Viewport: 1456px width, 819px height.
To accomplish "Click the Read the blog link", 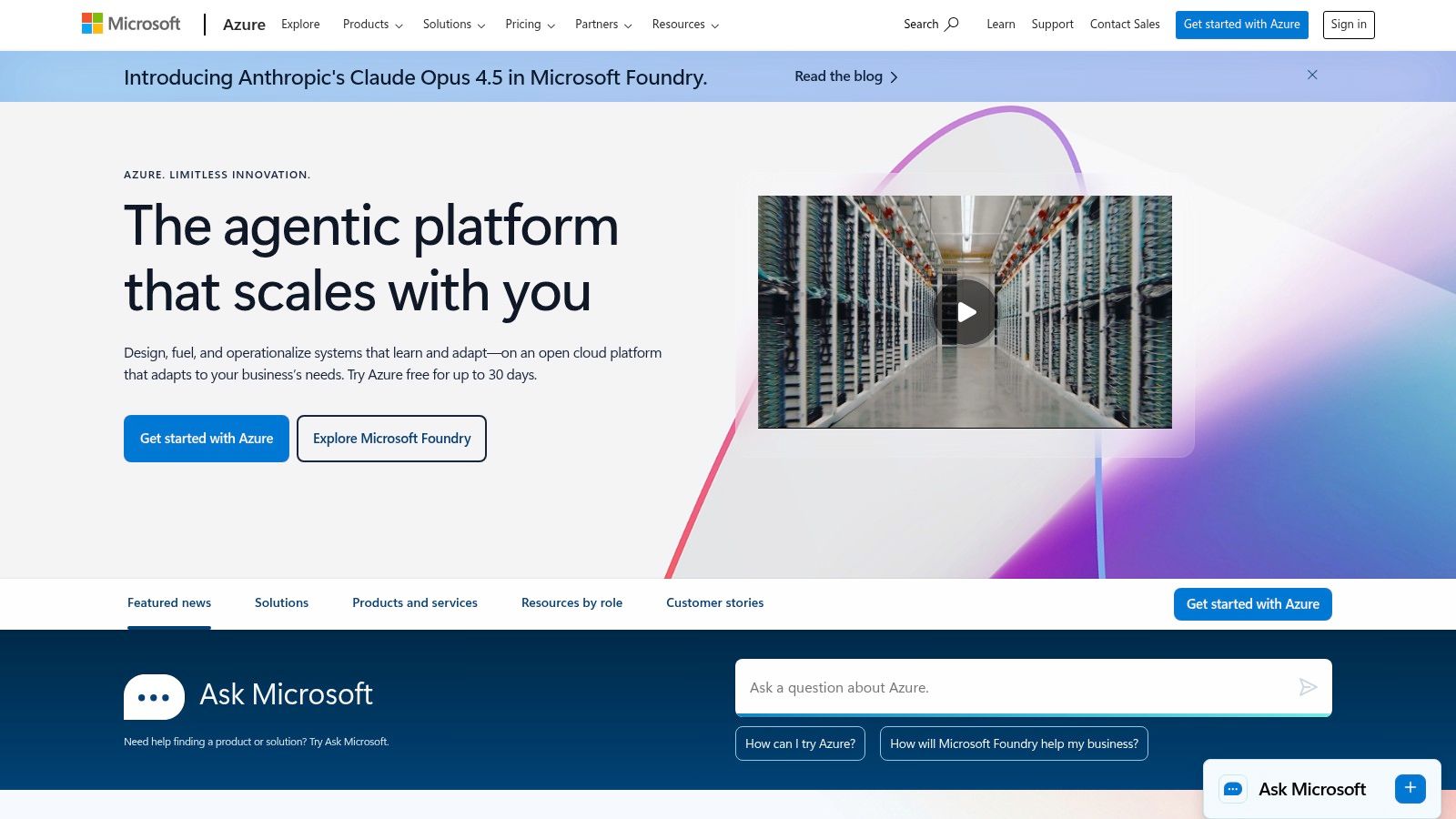I will coord(837,76).
